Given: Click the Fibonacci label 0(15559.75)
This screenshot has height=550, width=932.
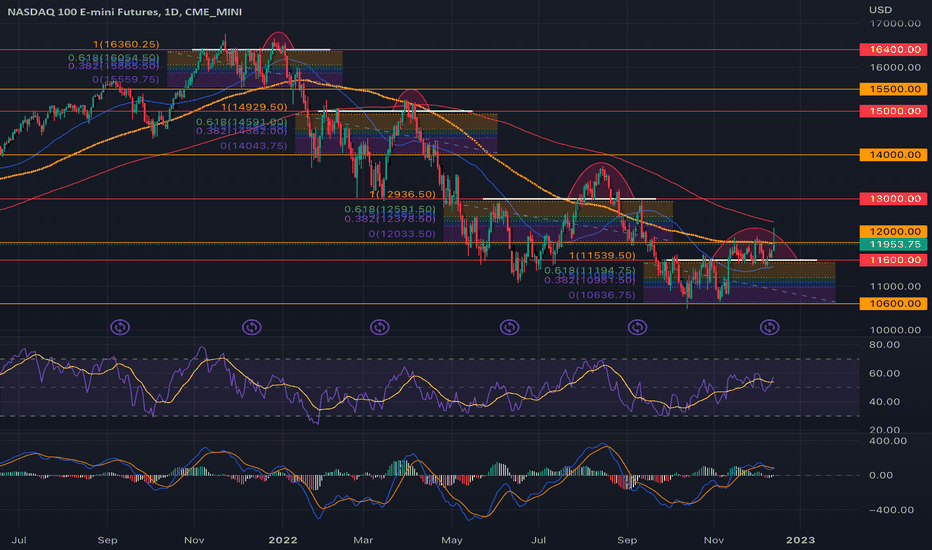Looking at the screenshot, I should 126,79.
